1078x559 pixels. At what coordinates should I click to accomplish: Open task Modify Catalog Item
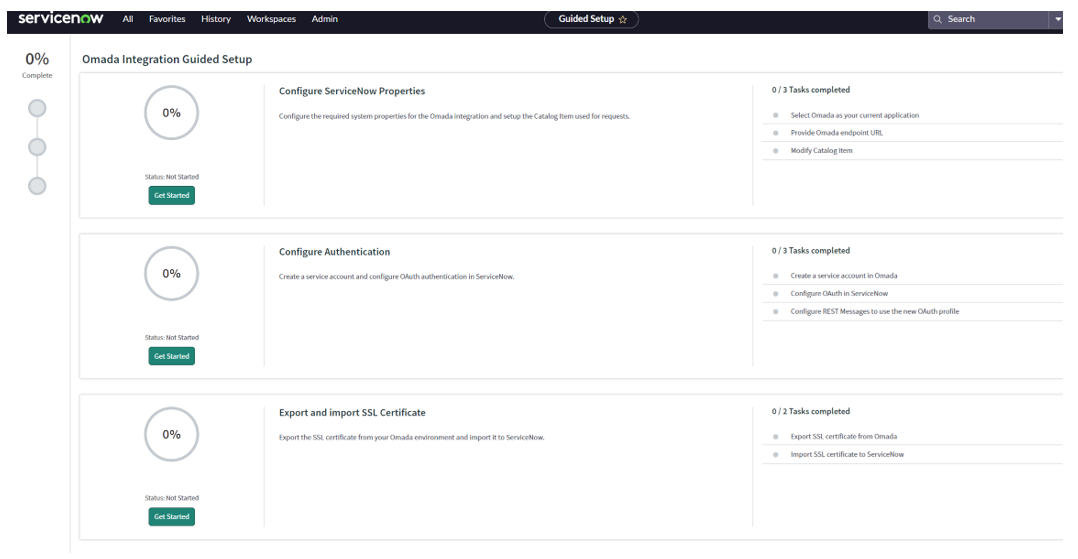tap(822, 151)
